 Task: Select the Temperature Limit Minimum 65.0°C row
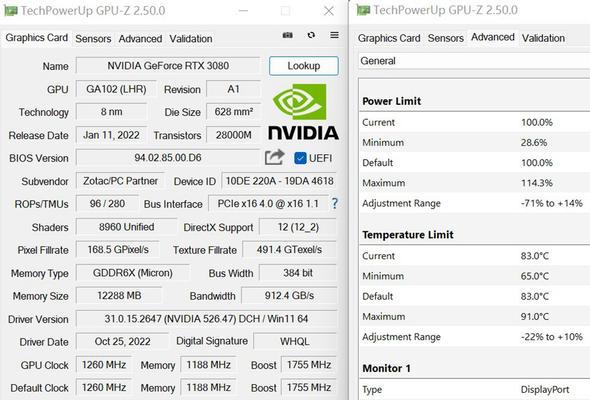pos(475,276)
